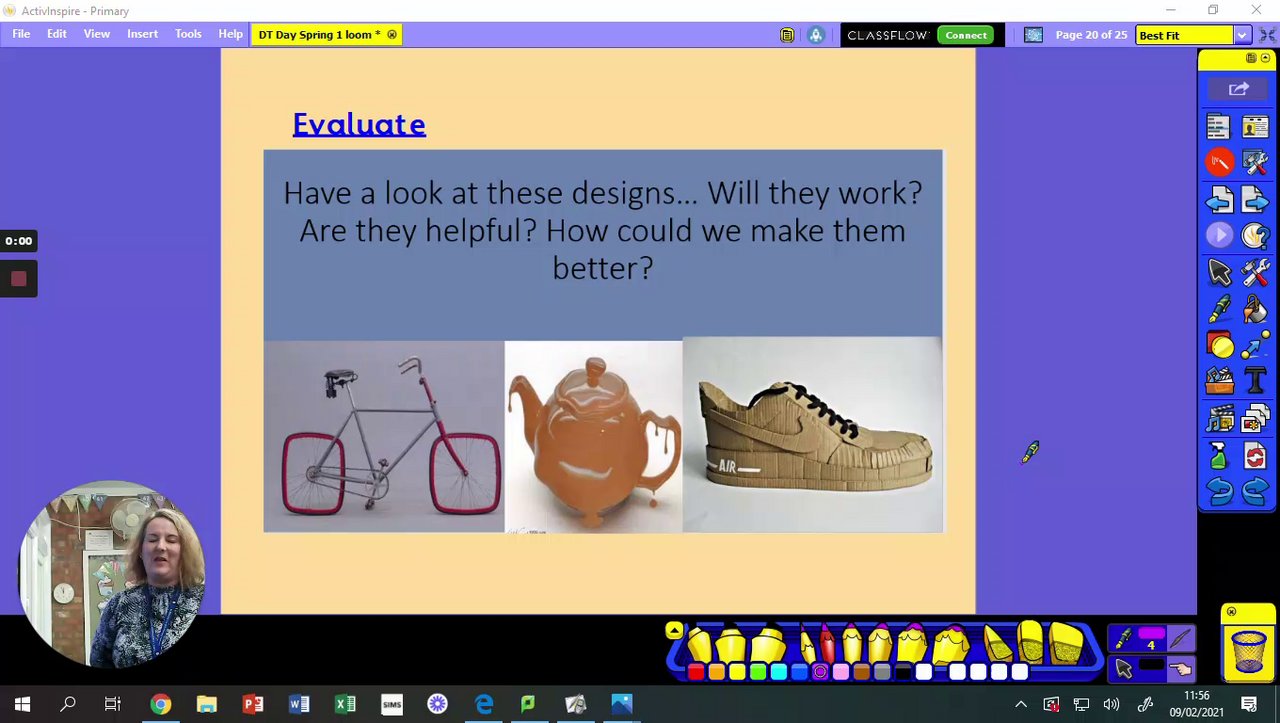Select the red pencil in the pen tray
The image size is (1280, 723).
click(828, 643)
